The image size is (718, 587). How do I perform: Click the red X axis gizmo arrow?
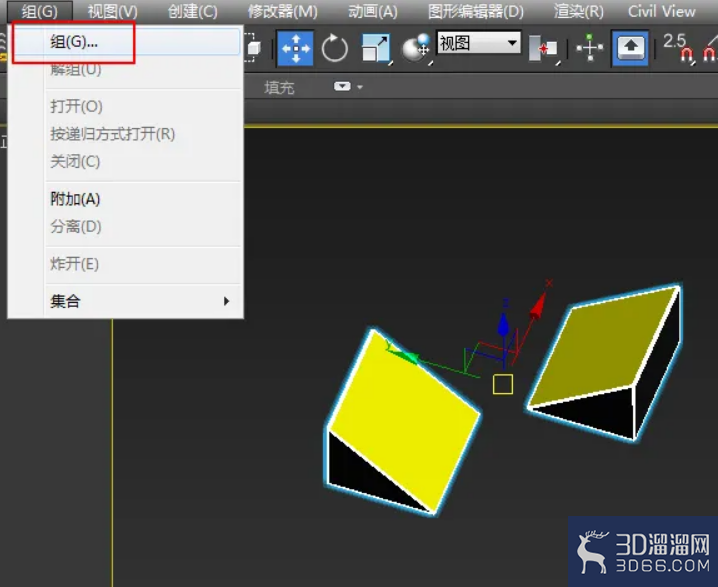pos(538,305)
